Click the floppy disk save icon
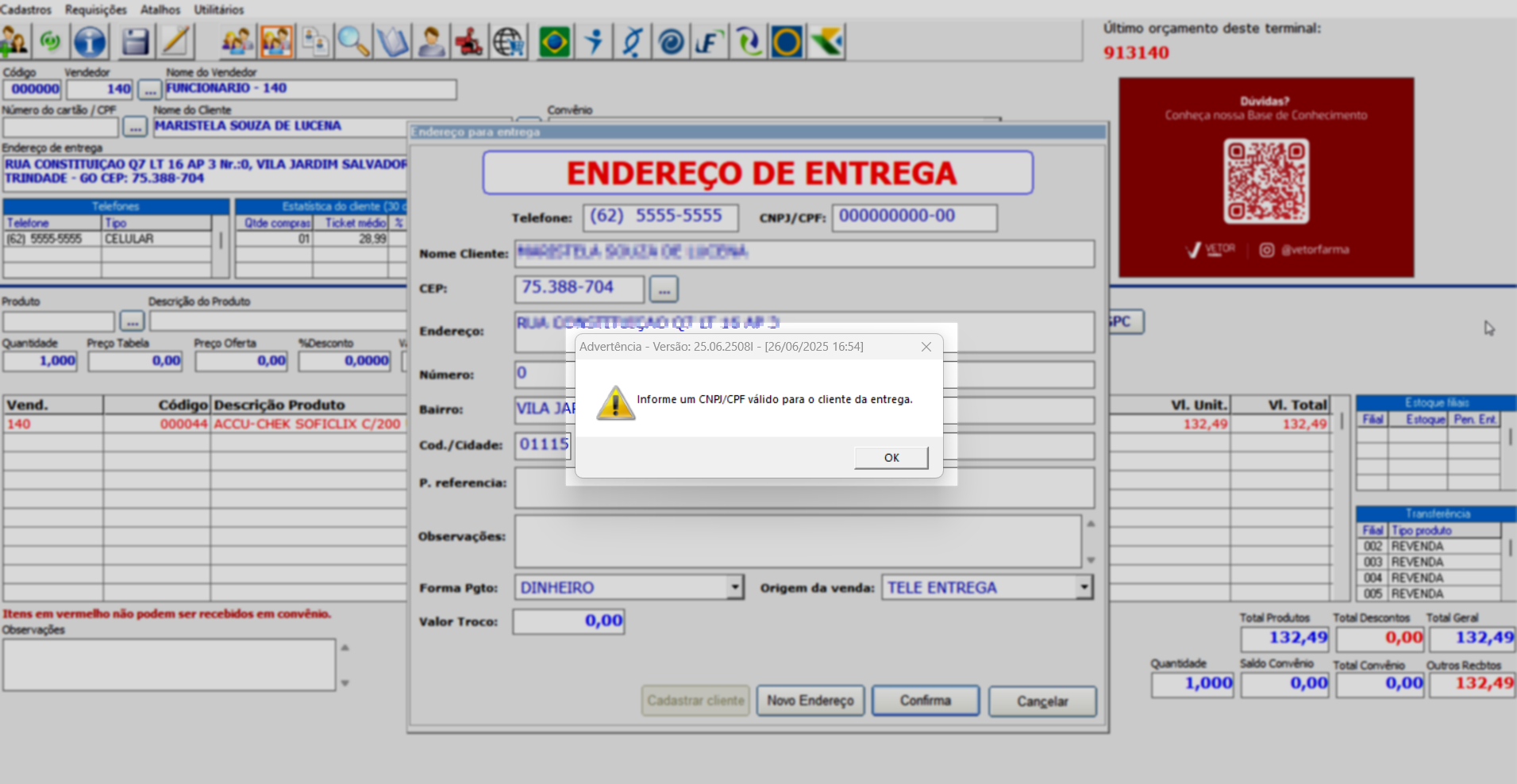1517x784 pixels. point(136,41)
